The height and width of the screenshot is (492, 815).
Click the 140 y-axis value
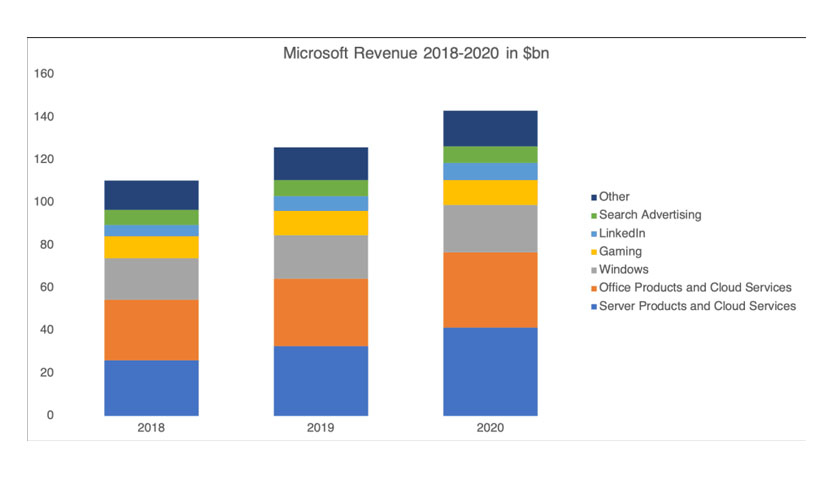tap(44, 116)
